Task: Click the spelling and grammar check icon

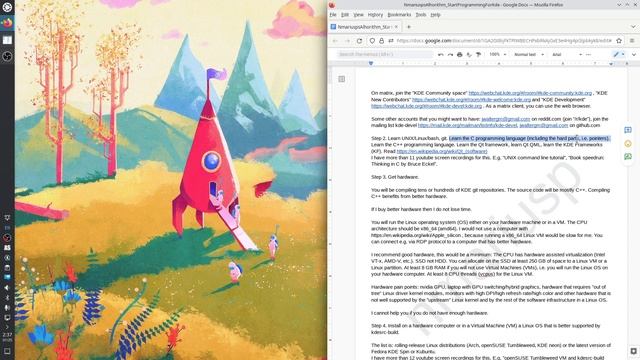Action: coord(469,54)
